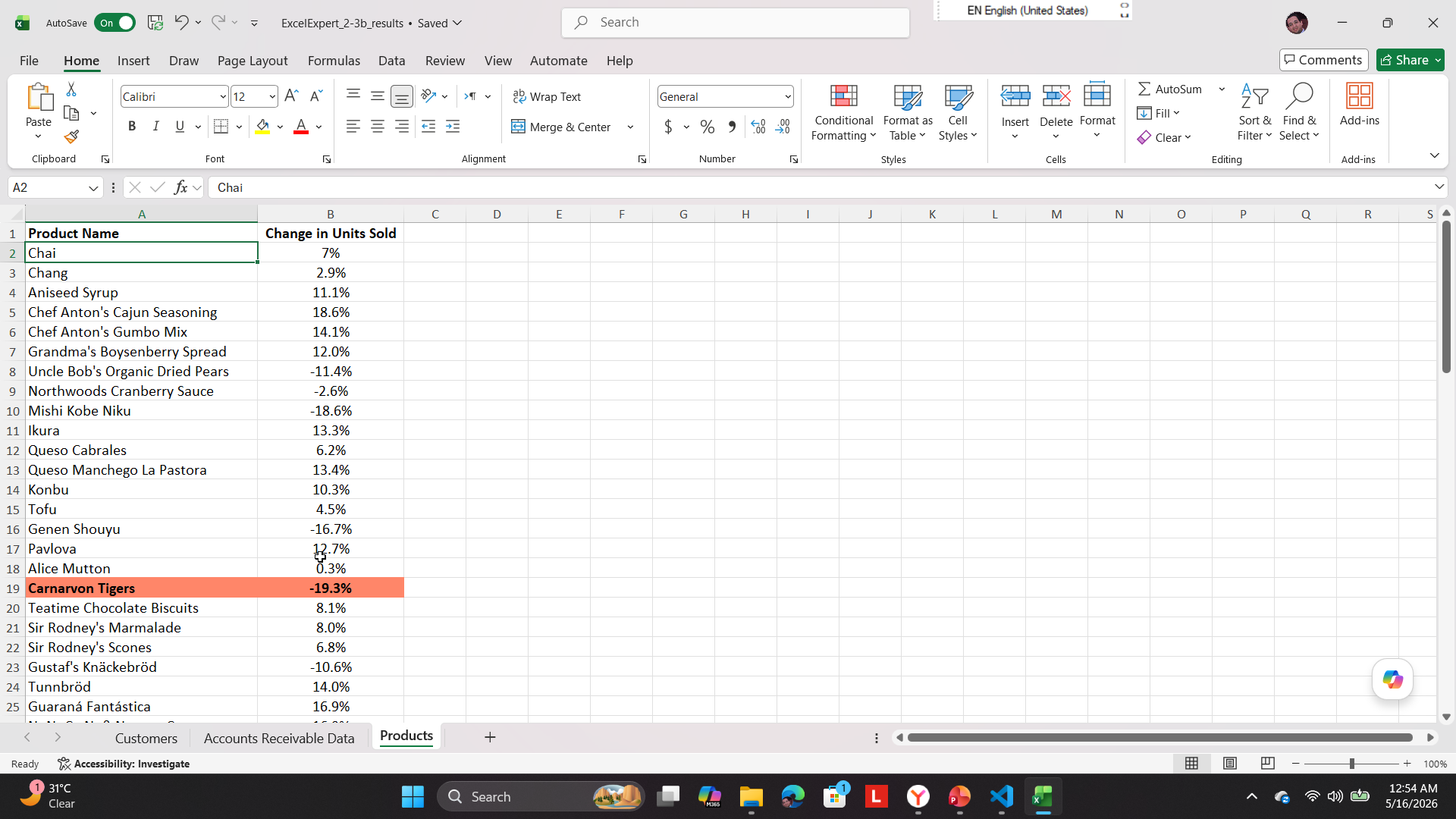
Task: Open the font size dropdown
Action: (272, 96)
